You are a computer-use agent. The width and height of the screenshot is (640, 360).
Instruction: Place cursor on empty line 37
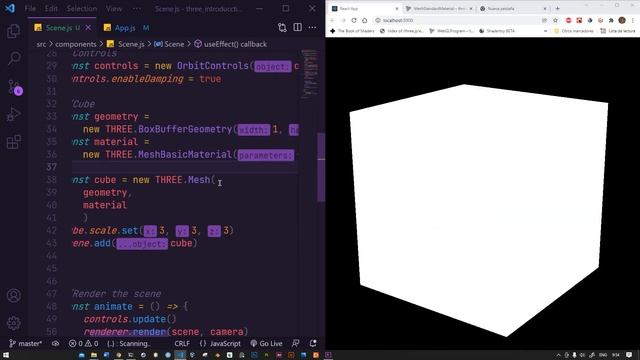point(184,167)
